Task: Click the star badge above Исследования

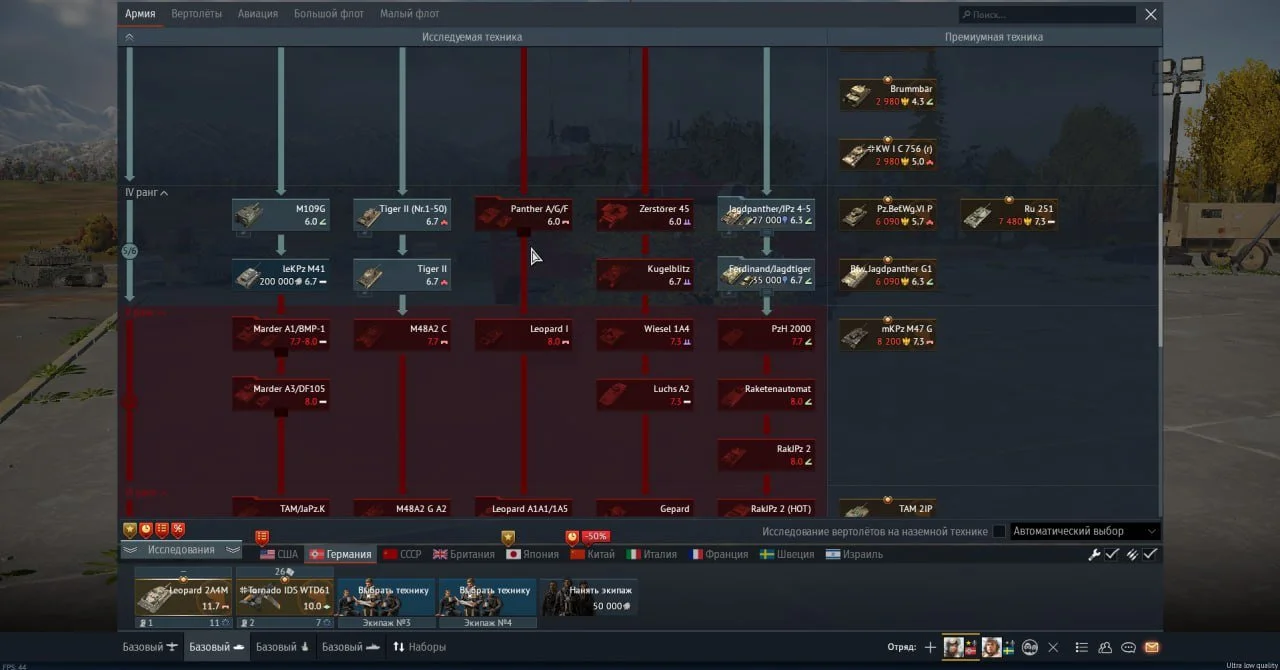Action: [129, 529]
